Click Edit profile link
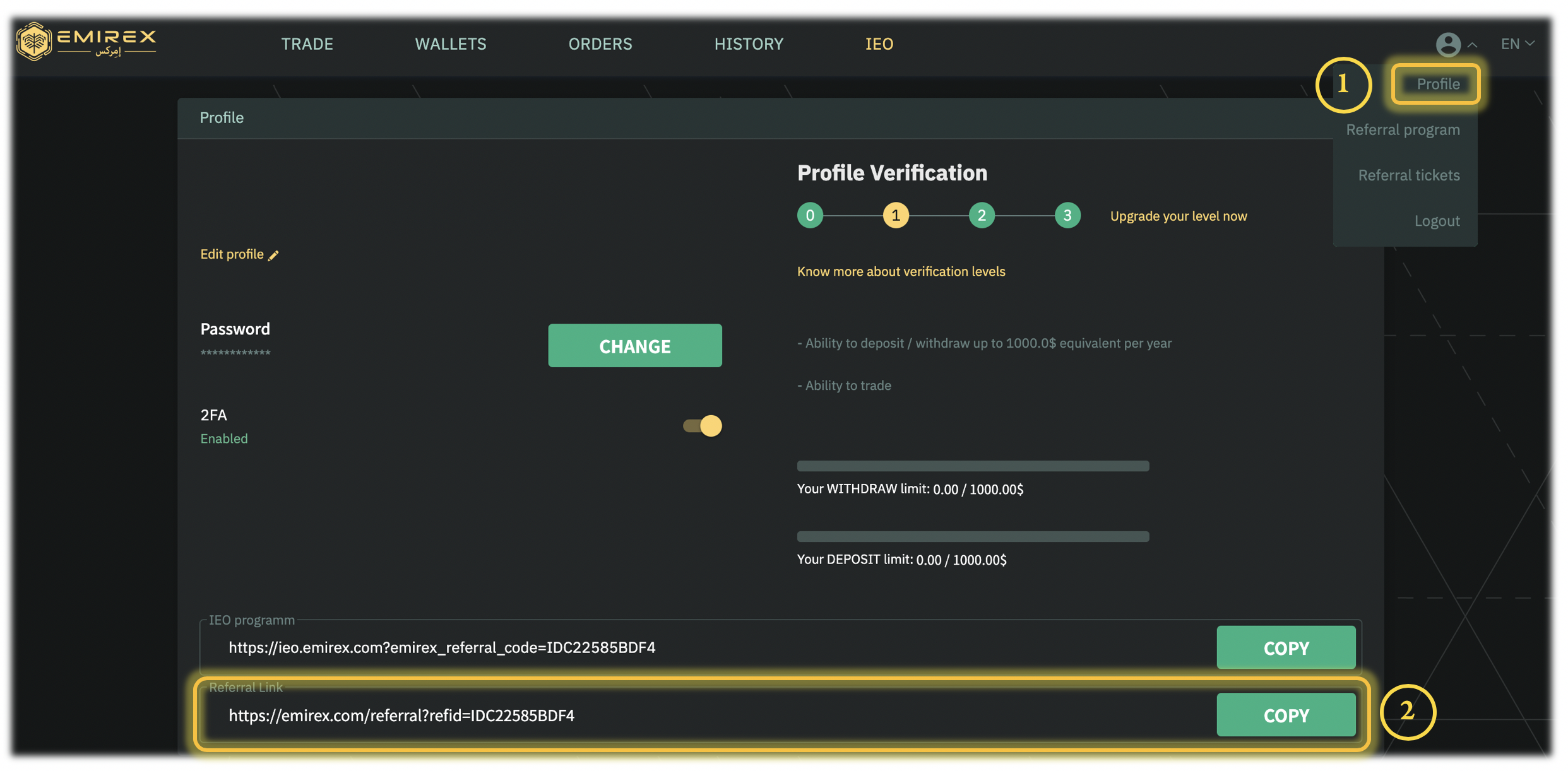This screenshot has height=771, width=1568. [232, 254]
